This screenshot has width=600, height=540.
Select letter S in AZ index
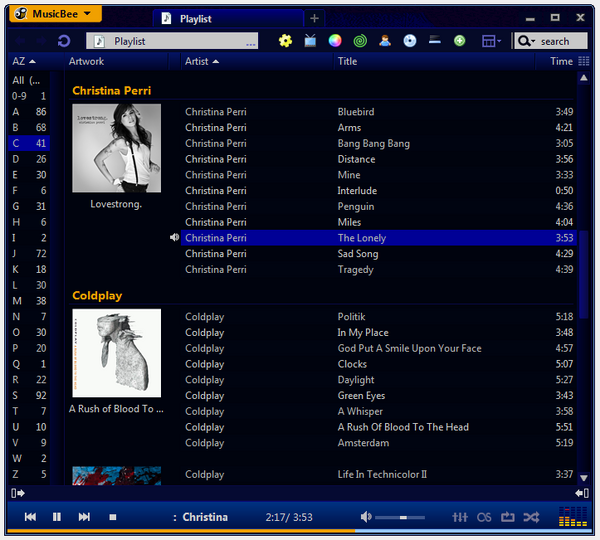[29, 395]
